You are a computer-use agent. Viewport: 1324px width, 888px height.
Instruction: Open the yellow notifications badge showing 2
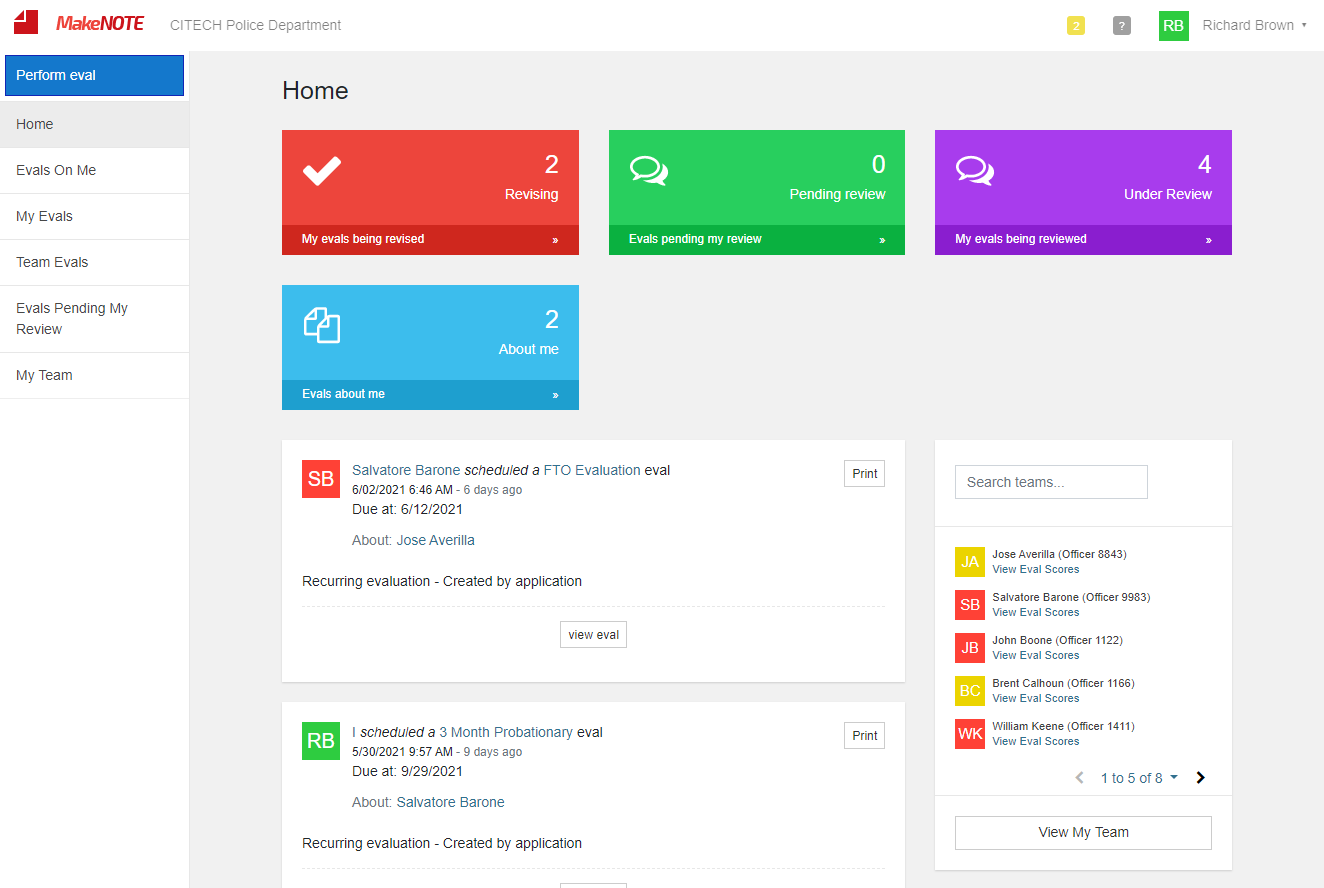[1076, 26]
